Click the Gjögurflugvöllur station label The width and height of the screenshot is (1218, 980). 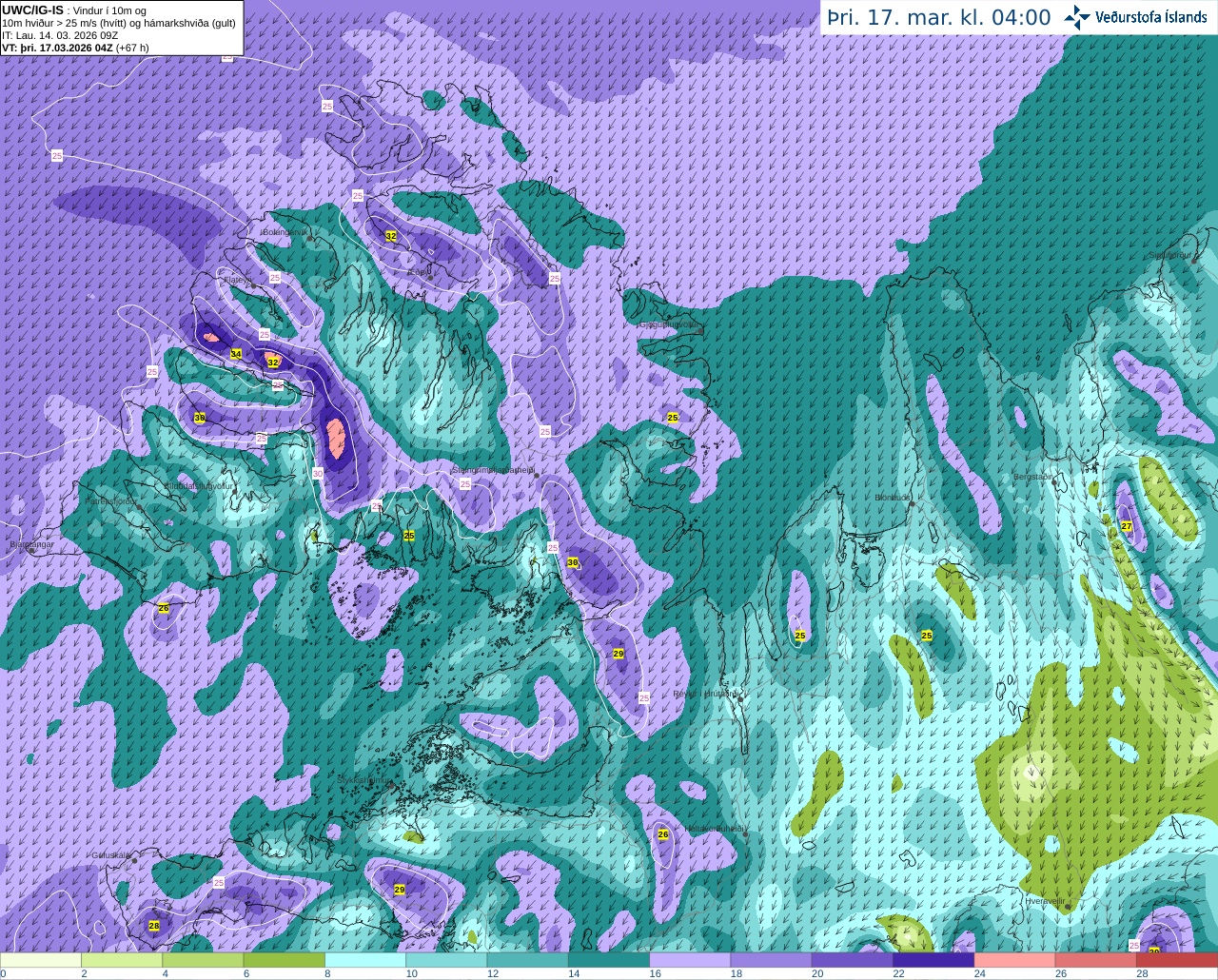click(x=671, y=324)
